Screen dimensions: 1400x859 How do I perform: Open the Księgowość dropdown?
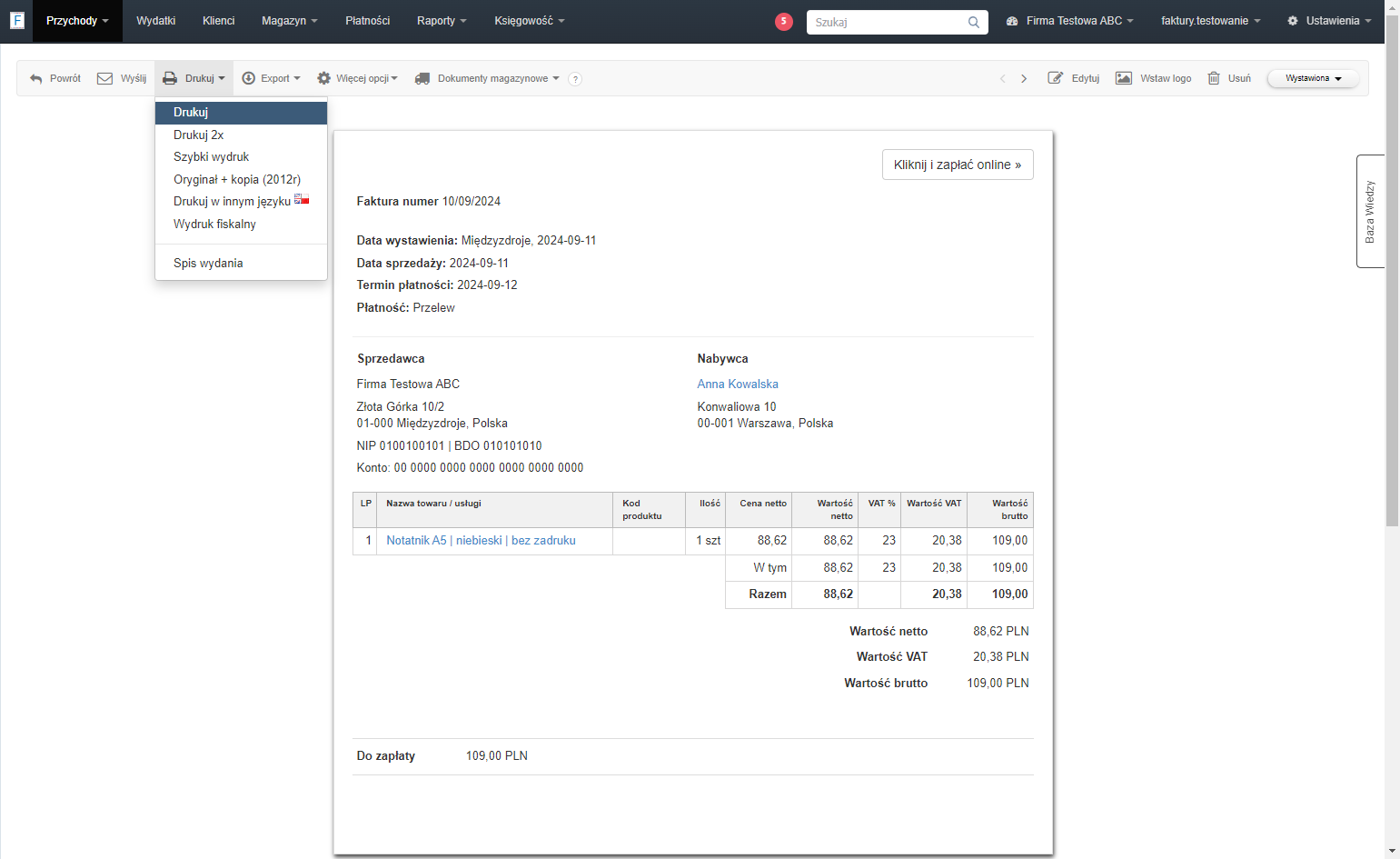[x=530, y=21]
